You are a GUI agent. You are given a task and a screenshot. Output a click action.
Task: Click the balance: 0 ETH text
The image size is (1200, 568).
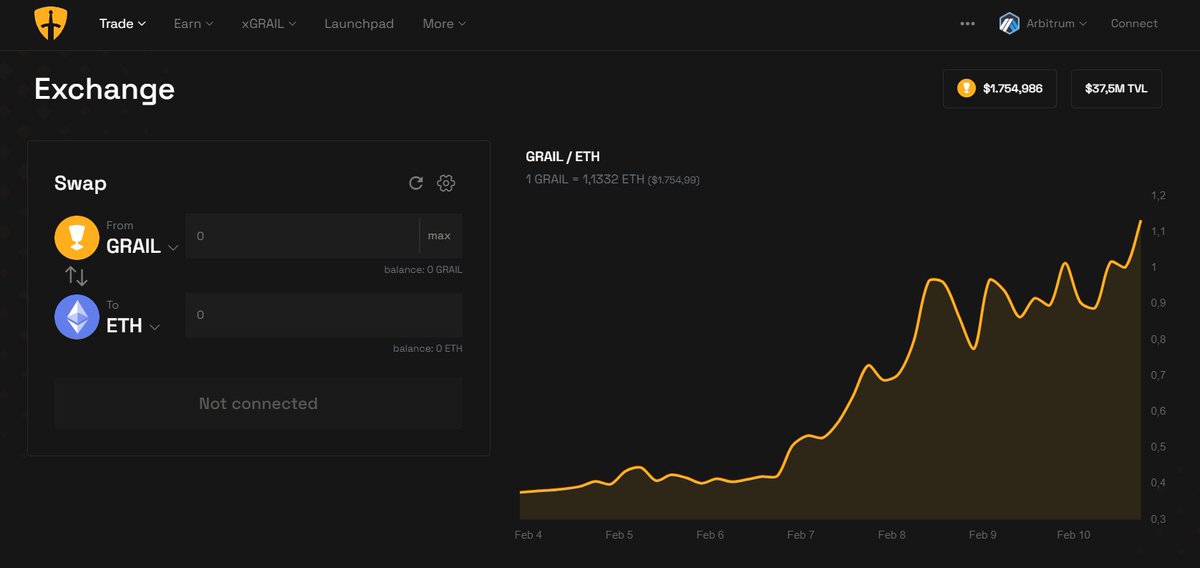tap(428, 349)
